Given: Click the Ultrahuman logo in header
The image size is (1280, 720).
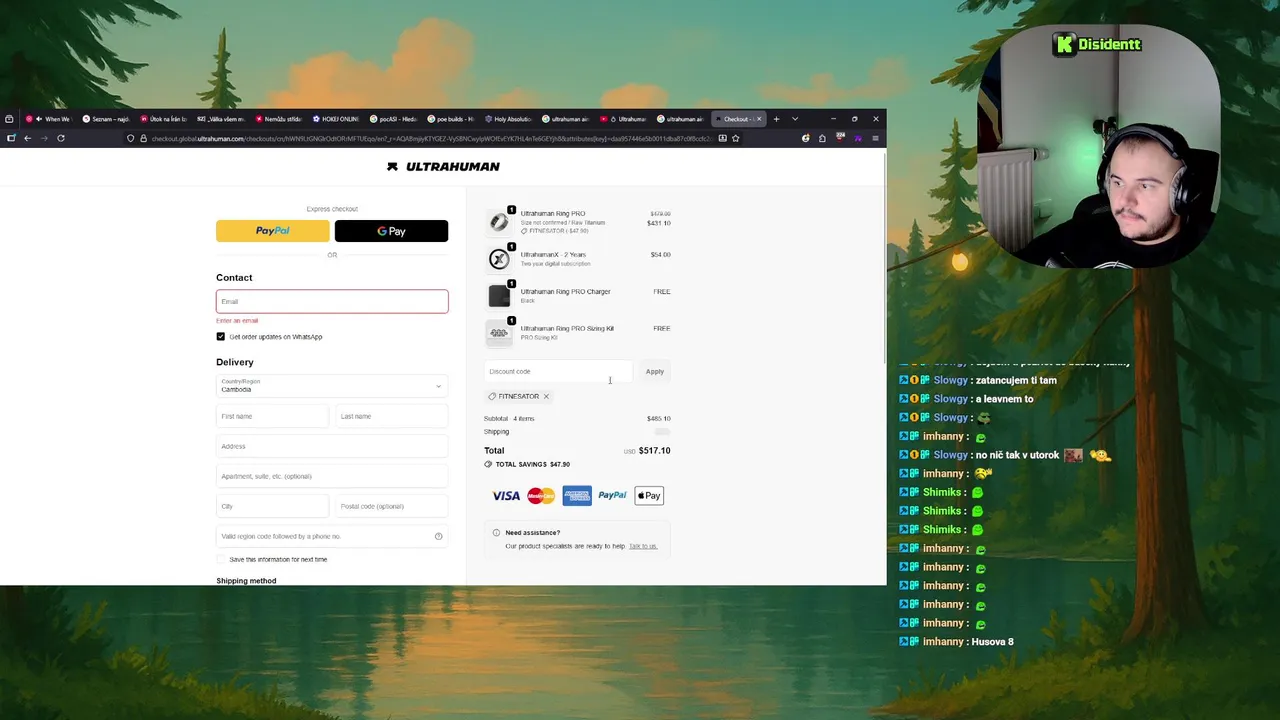Looking at the screenshot, I should pos(443,167).
